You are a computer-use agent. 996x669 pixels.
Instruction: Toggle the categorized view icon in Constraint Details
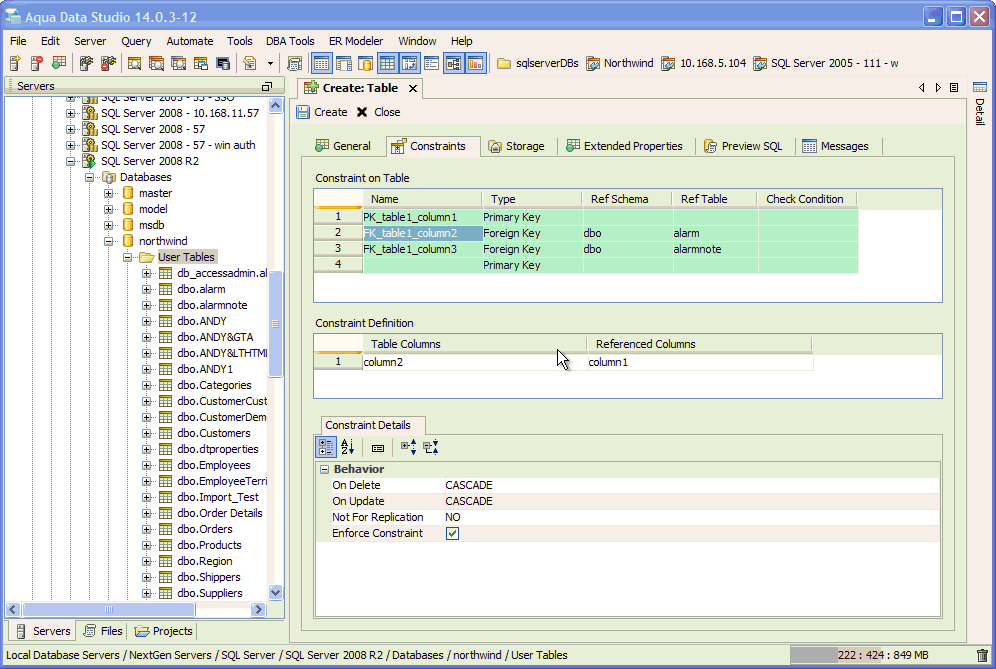[x=326, y=447]
